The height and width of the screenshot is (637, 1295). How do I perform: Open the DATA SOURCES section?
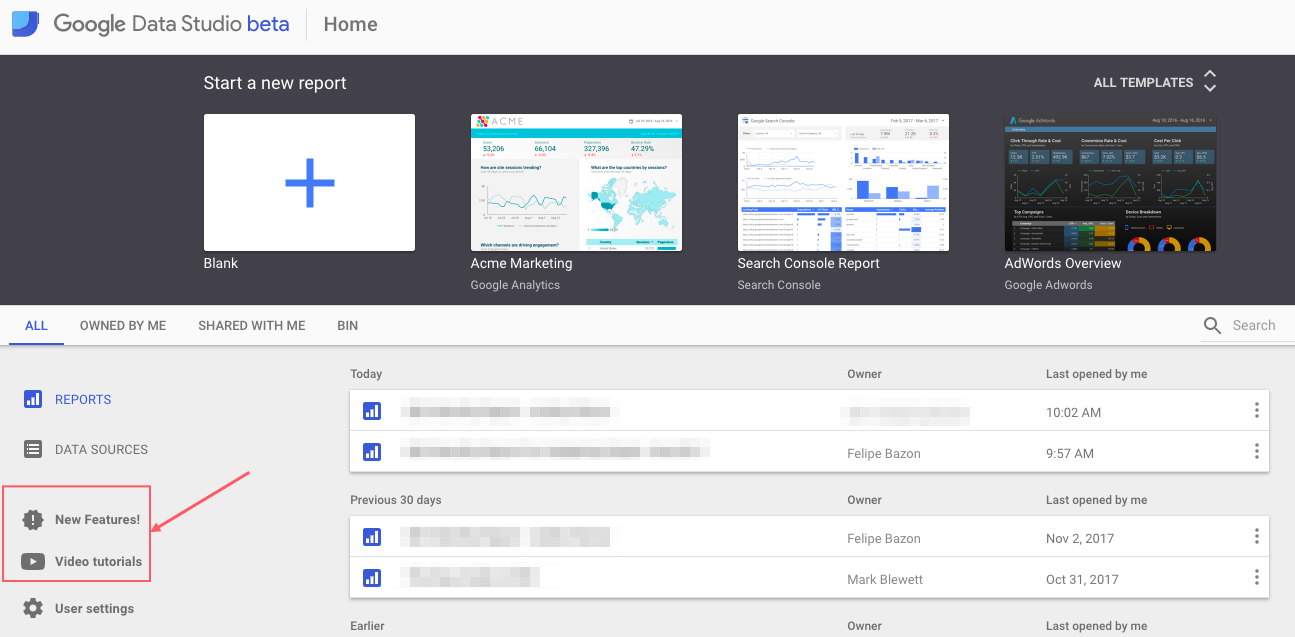pyautogui.click(x=99, y=449)
